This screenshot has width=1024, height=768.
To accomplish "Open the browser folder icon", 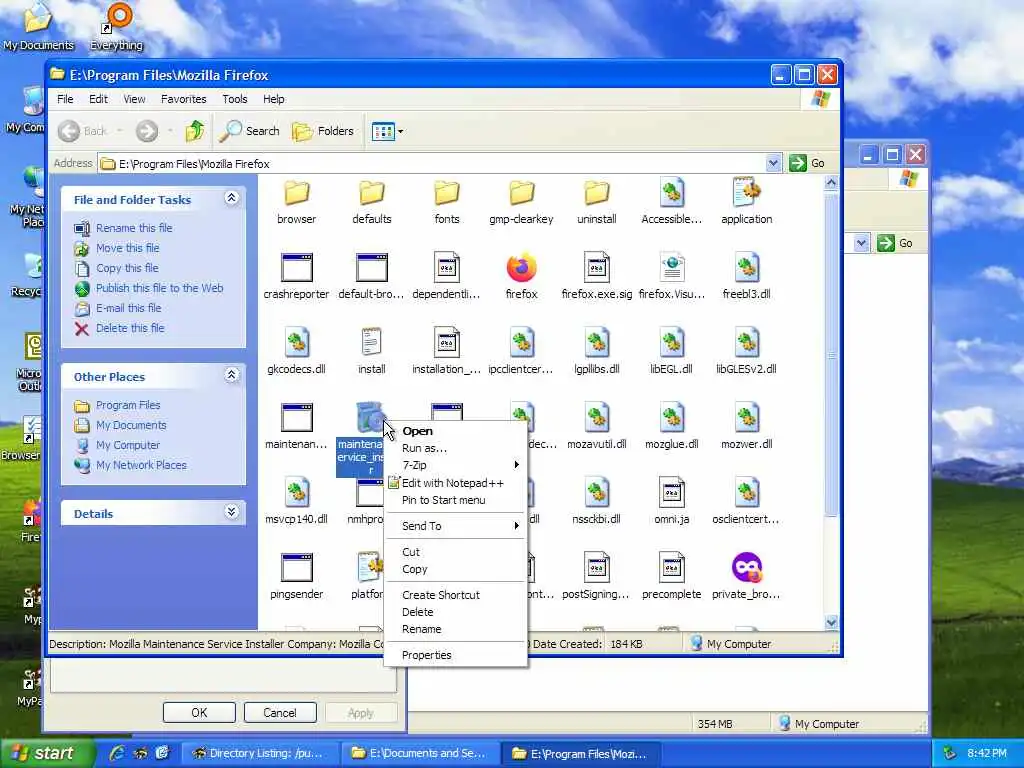I will pos(296,194).
